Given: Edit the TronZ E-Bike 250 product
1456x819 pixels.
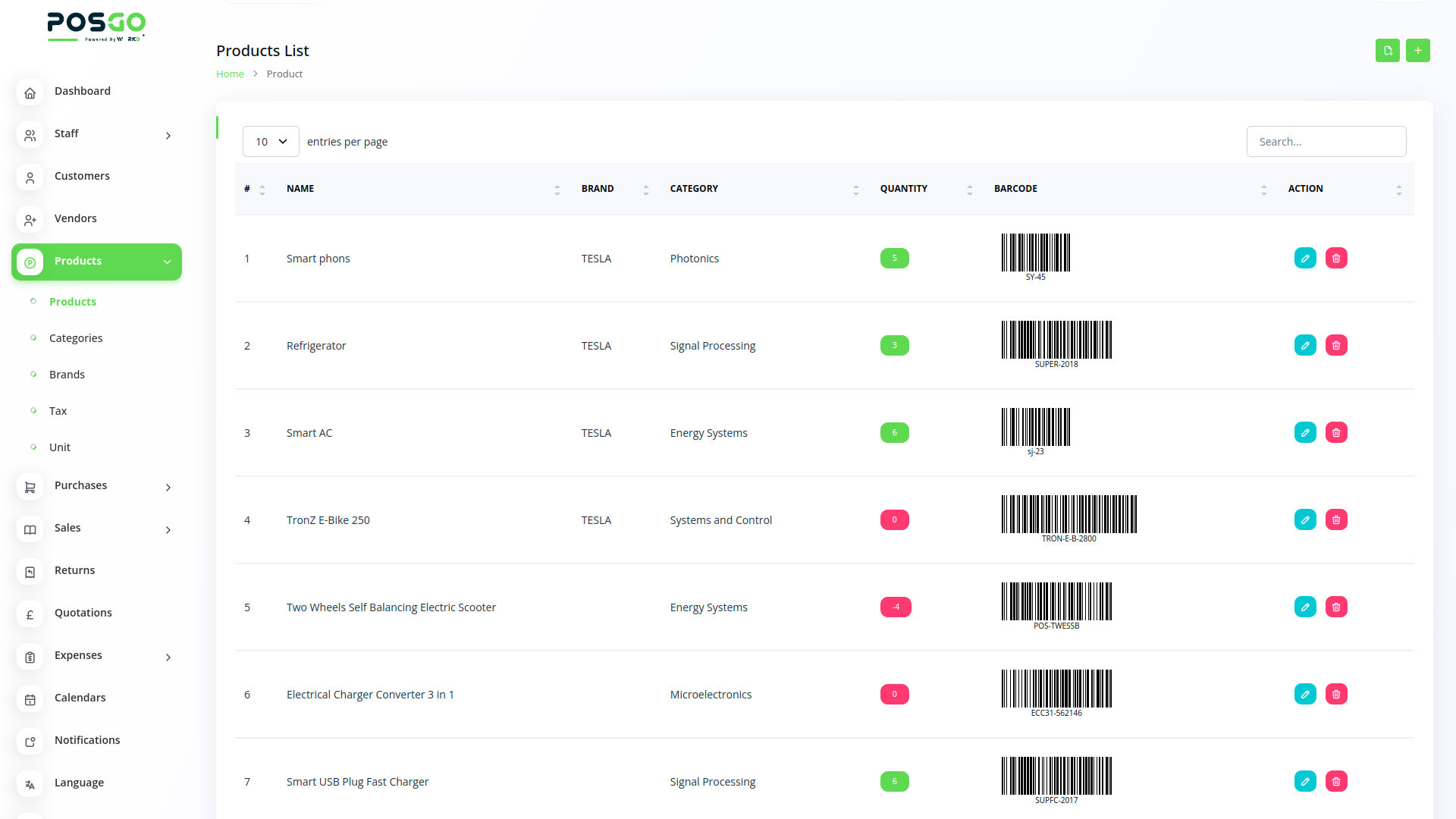Looking at the screenshot, I should (x=1305, y=519).
